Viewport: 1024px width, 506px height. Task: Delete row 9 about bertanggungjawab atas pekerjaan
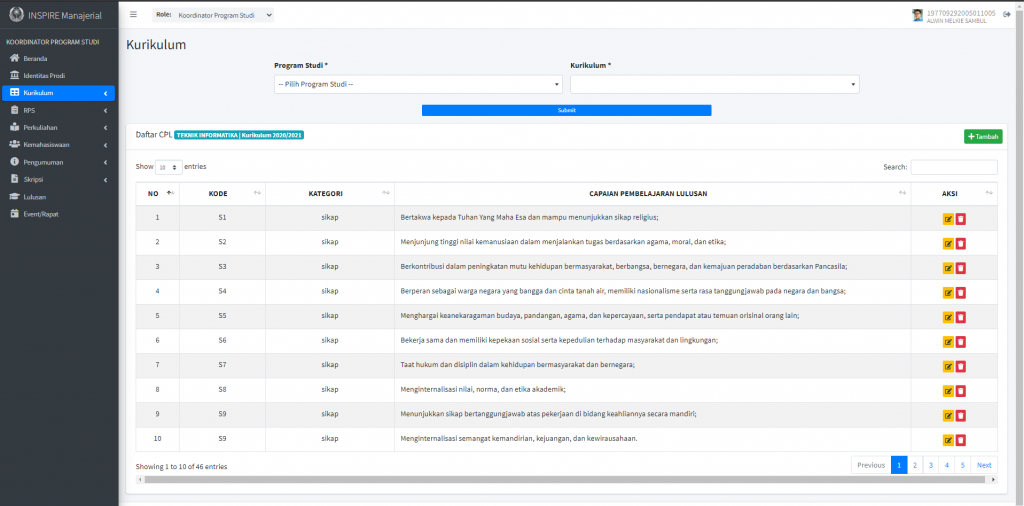click(x=961, y=415)
